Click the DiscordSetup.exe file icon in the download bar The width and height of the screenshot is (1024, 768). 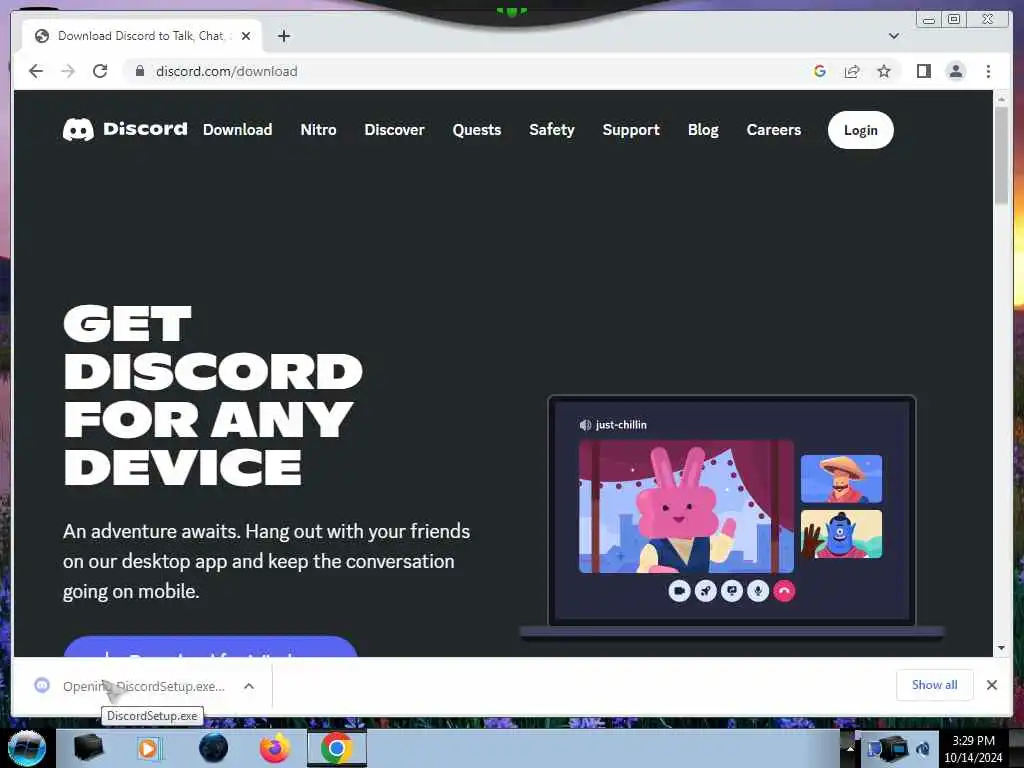[x=42, y=685]
